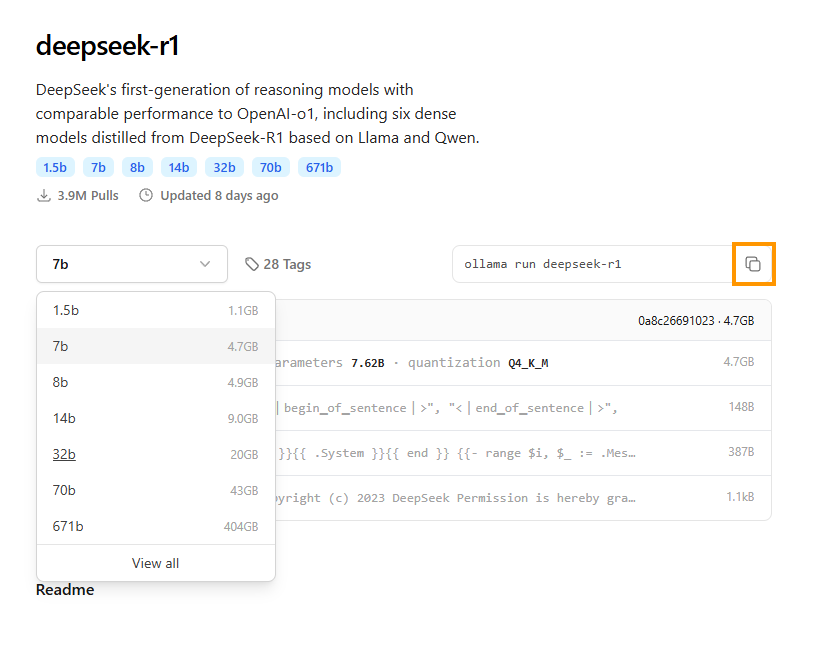Click the hash 0a8c26691023 text
This screenshot has height=651, width=837.
tap(676, 321)
